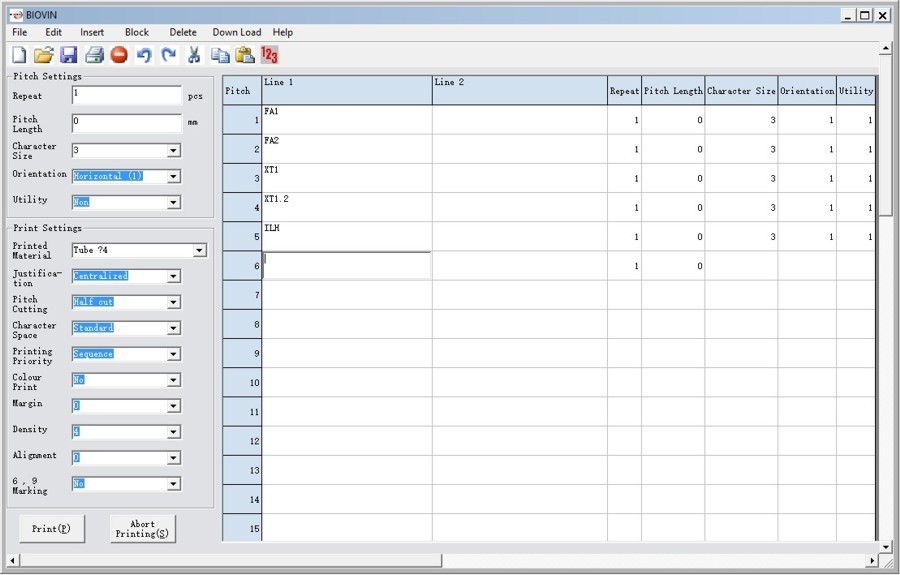Click the horizontal scrollbar thumb
Image resolution: width=900 pixels, height=575 pixels.
231,560
